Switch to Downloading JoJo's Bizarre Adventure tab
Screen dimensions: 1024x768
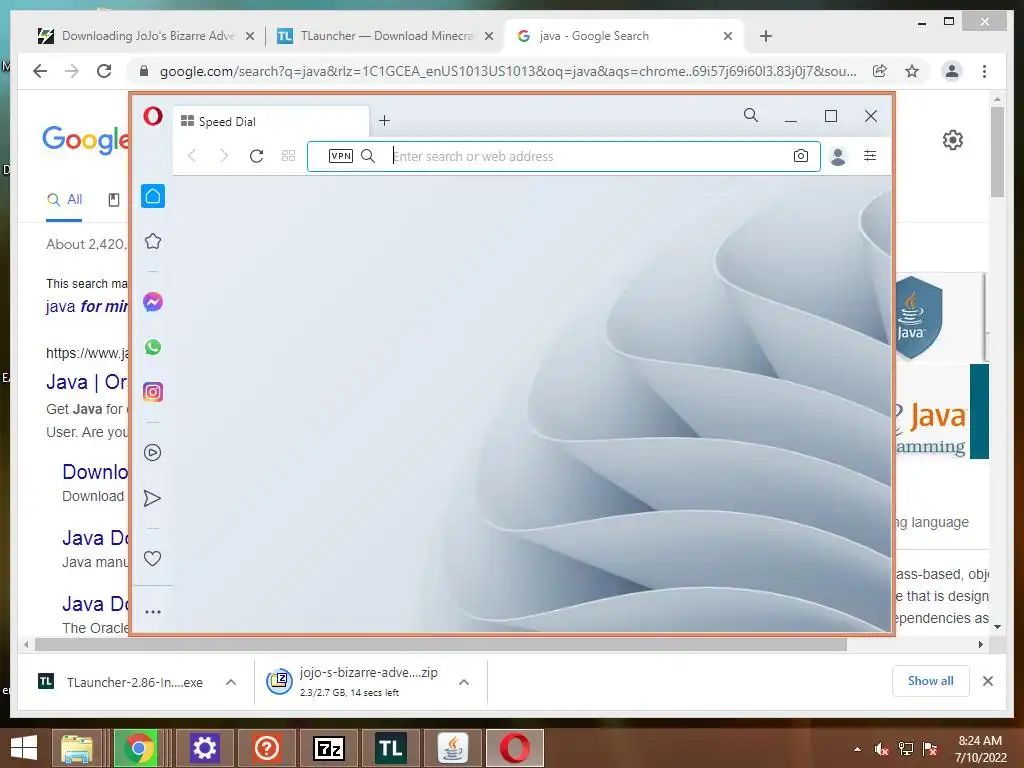[x=147, y=36]
